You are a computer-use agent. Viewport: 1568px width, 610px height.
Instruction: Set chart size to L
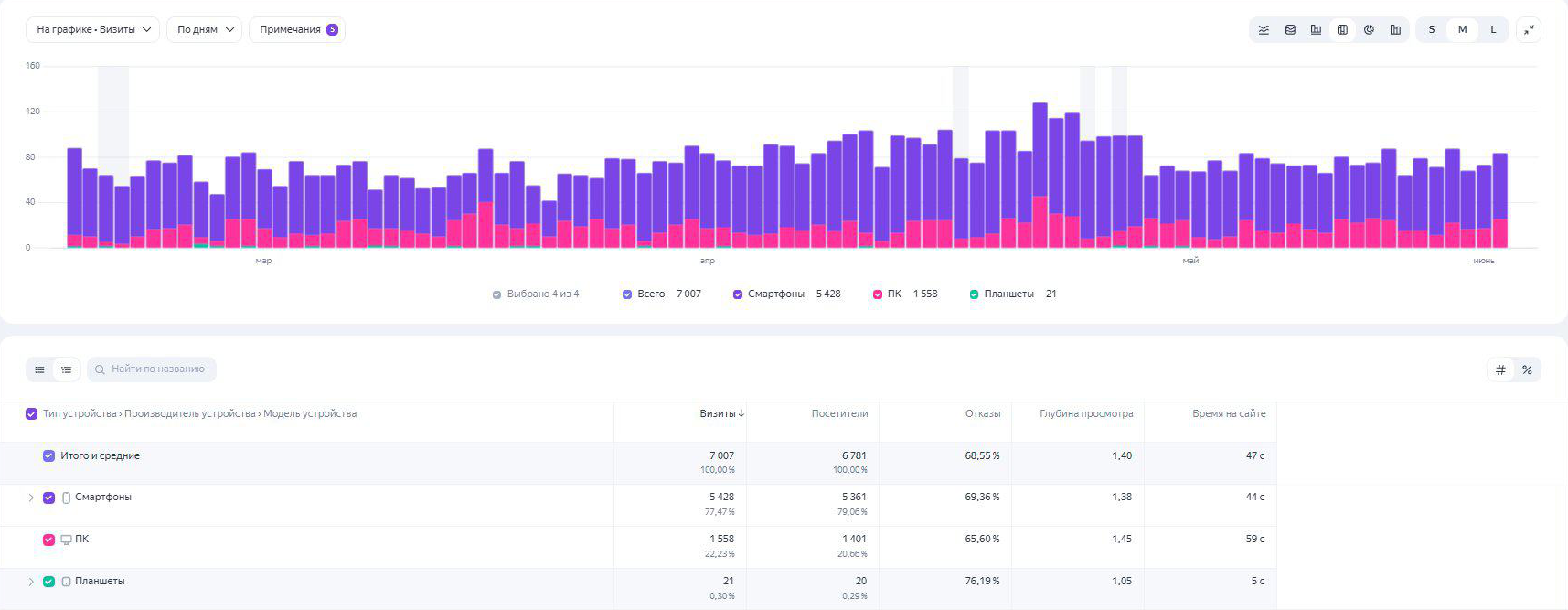[1494, 30]
